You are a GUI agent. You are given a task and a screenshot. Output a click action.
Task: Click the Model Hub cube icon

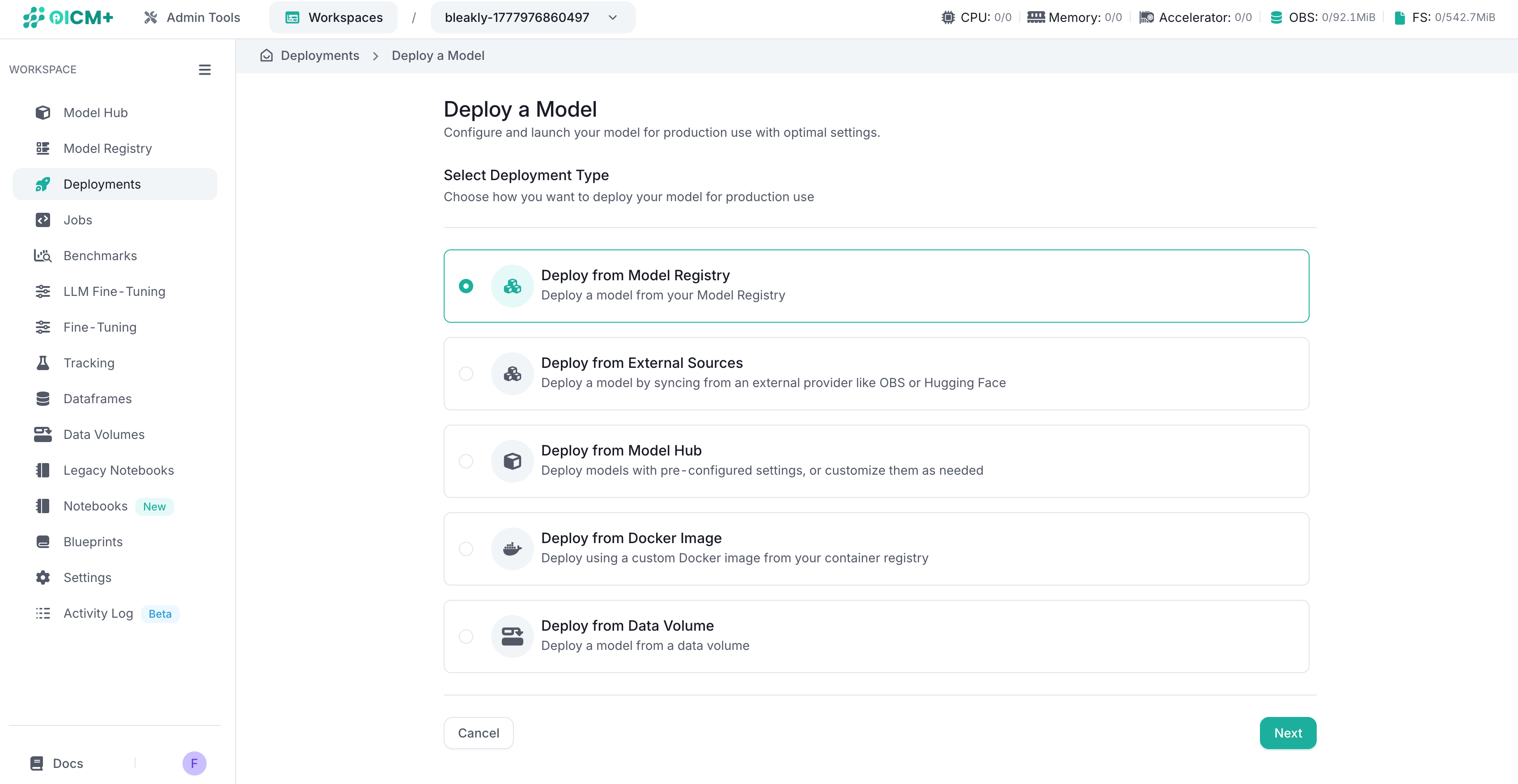[x=42, y=113]
